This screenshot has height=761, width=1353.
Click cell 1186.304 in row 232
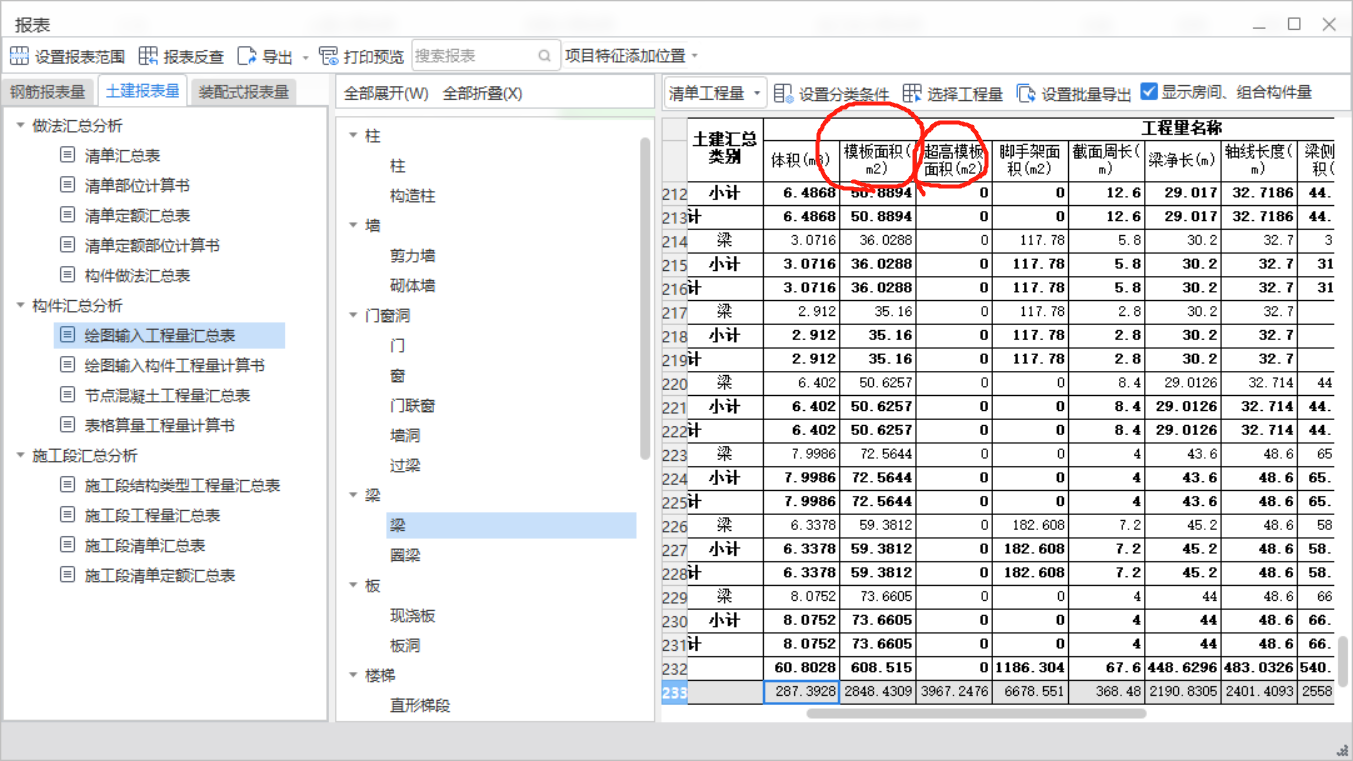coord(1030,668)
